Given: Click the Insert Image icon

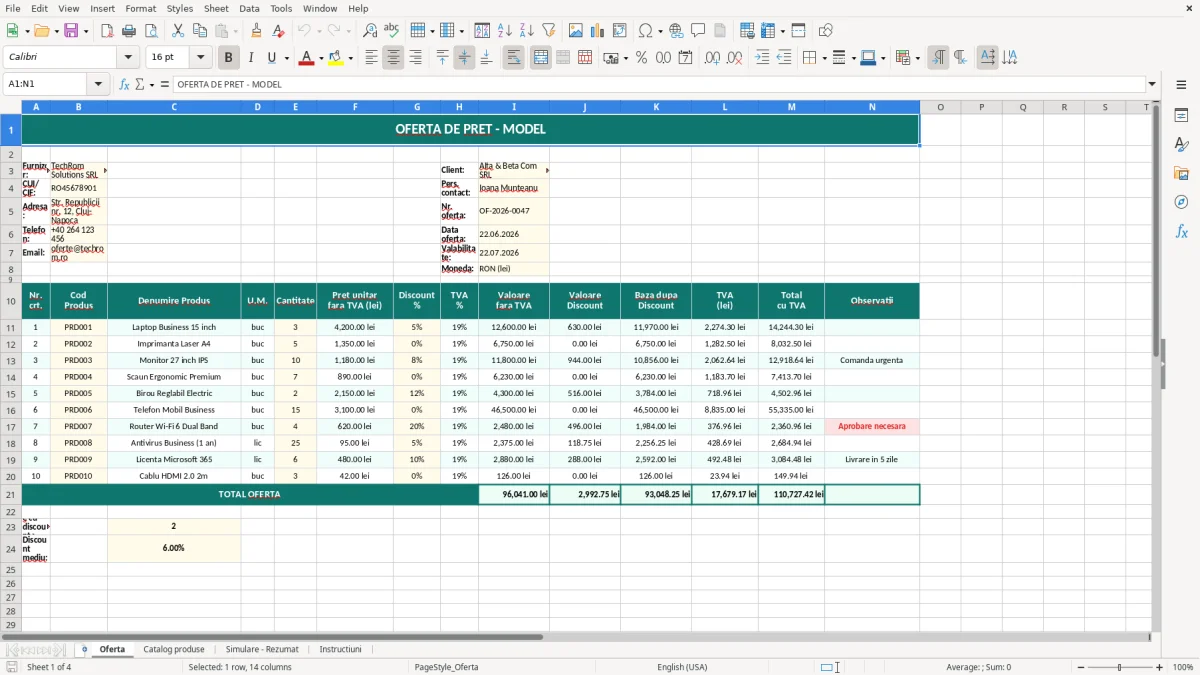Looking at the screenshot, I should pos(576,31).
